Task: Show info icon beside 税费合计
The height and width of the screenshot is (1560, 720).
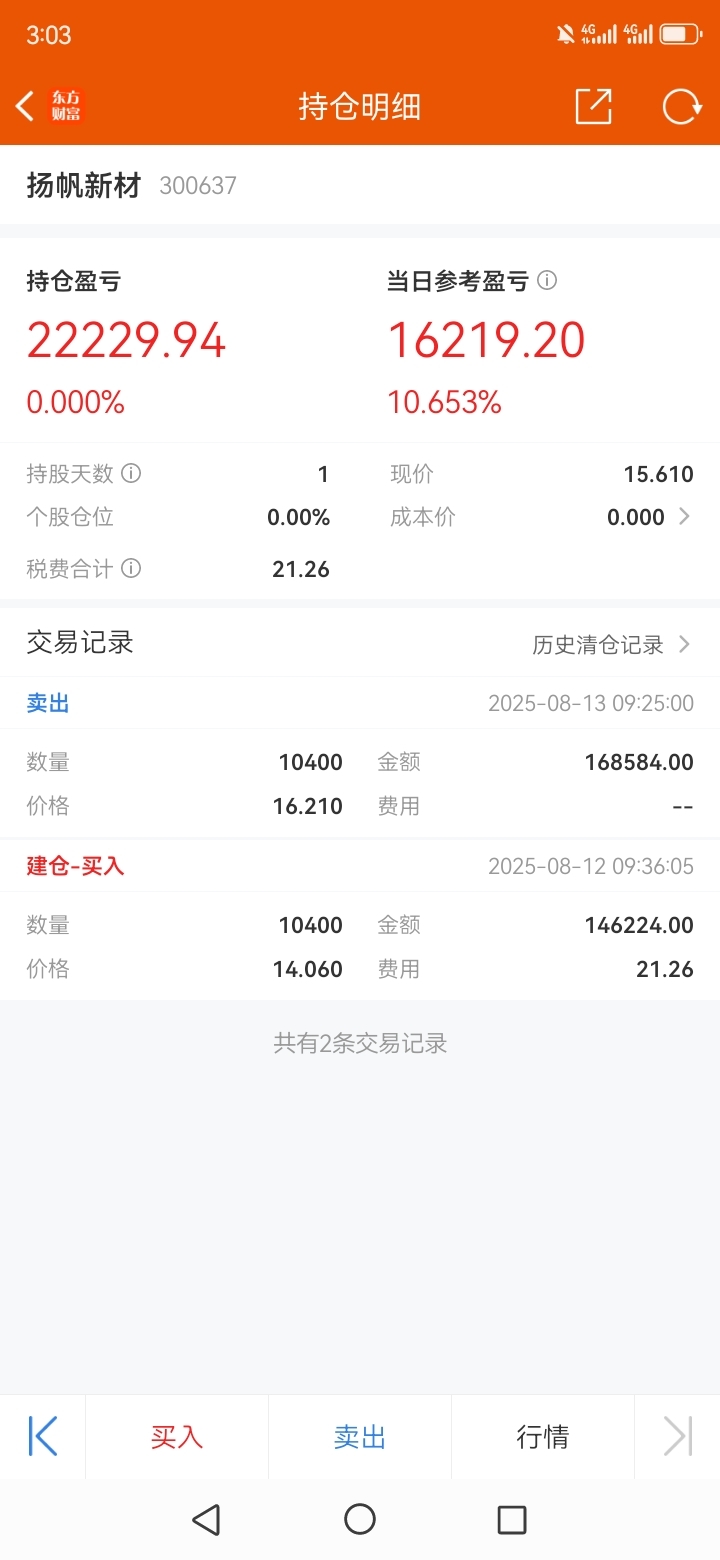Action: point(131,568)
